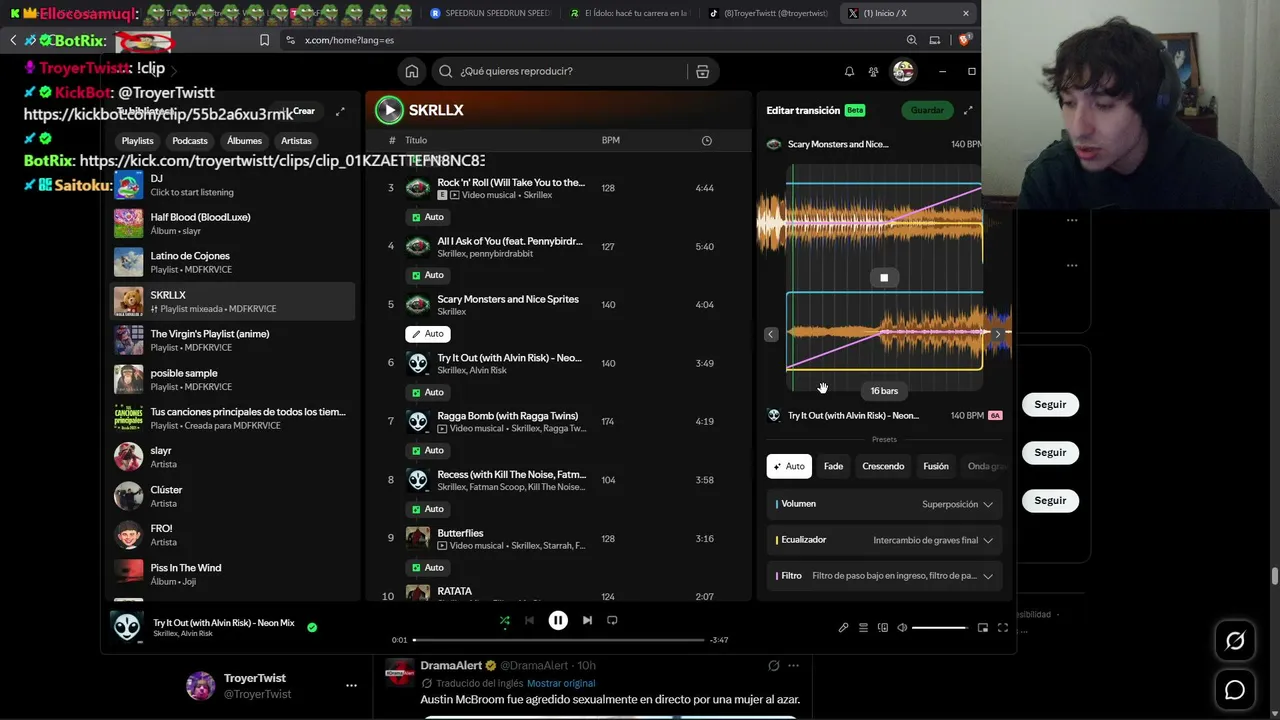
Task: Mute audio with the speaker icon
Action: pos(902,628)
